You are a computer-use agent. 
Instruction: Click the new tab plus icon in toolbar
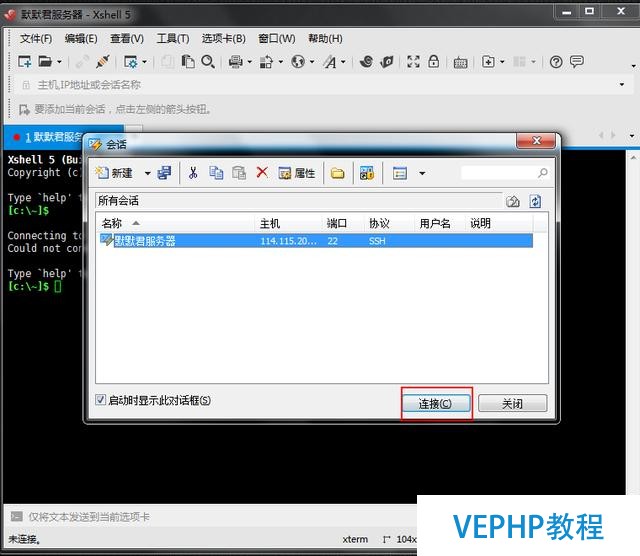click(x=488, y=62)
